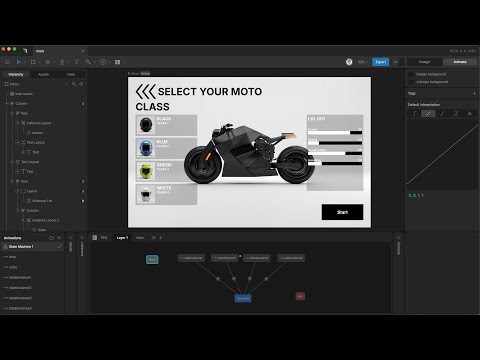Select State Machine 1 in Animations list
The width and height of the screenshot is (480, 360).
point(32,247)
